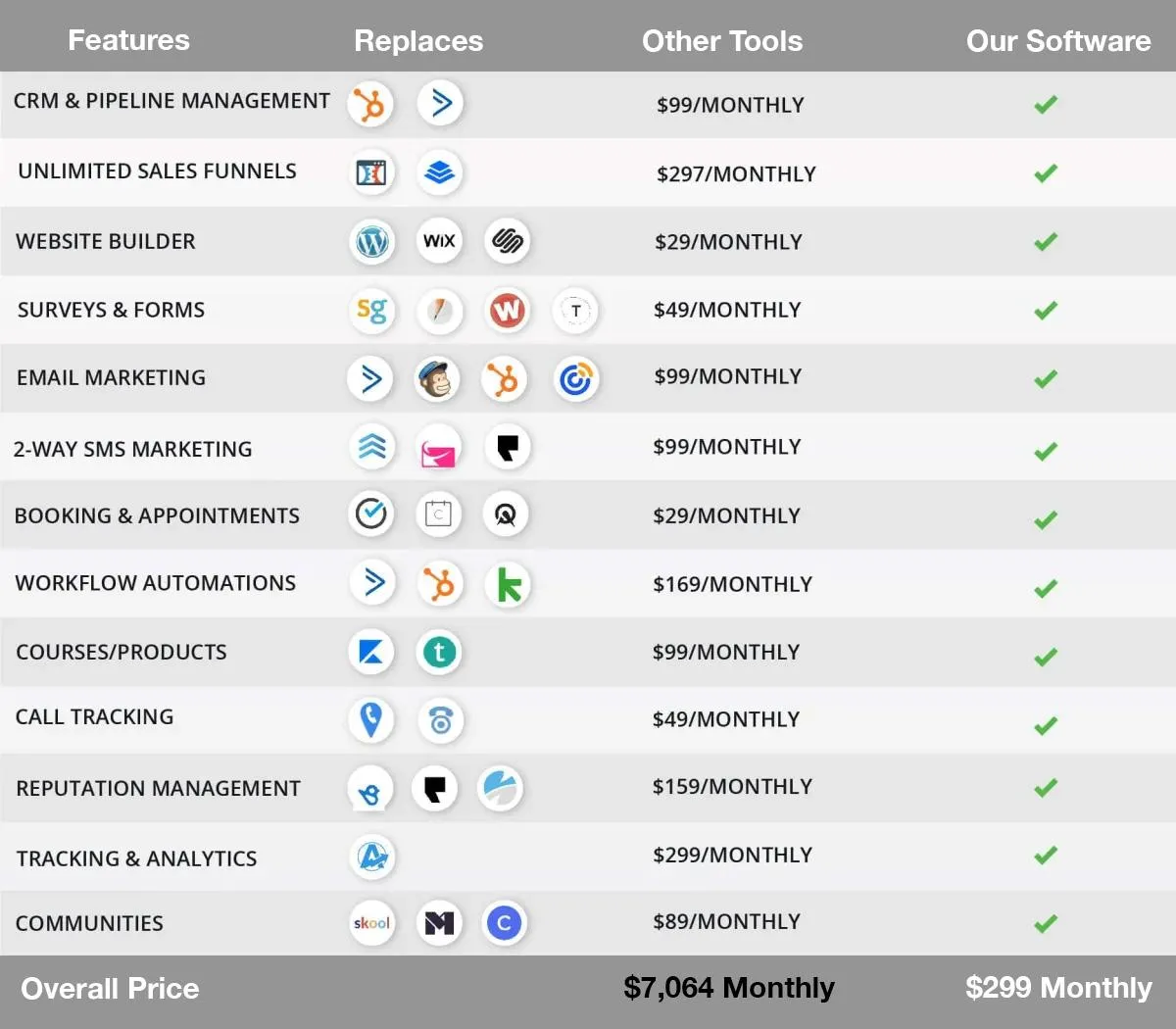Image resolution: width=1176 pixels, height=1029 pixels.
Task: Select the Wix logo icon
Action: coord(439,241)
